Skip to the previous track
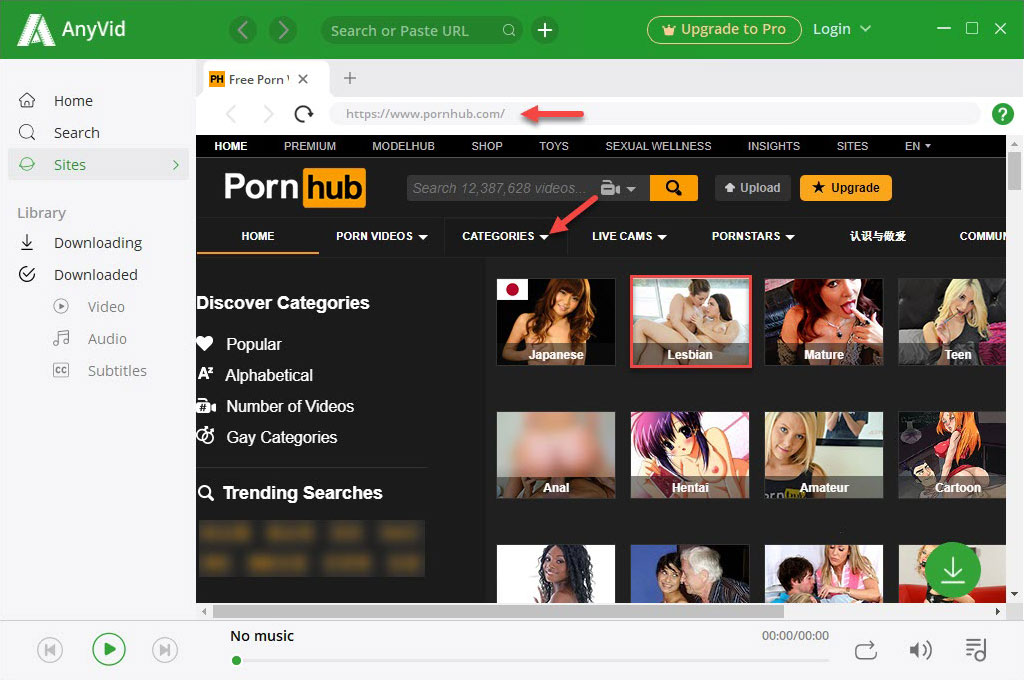 tap(50, 650)
